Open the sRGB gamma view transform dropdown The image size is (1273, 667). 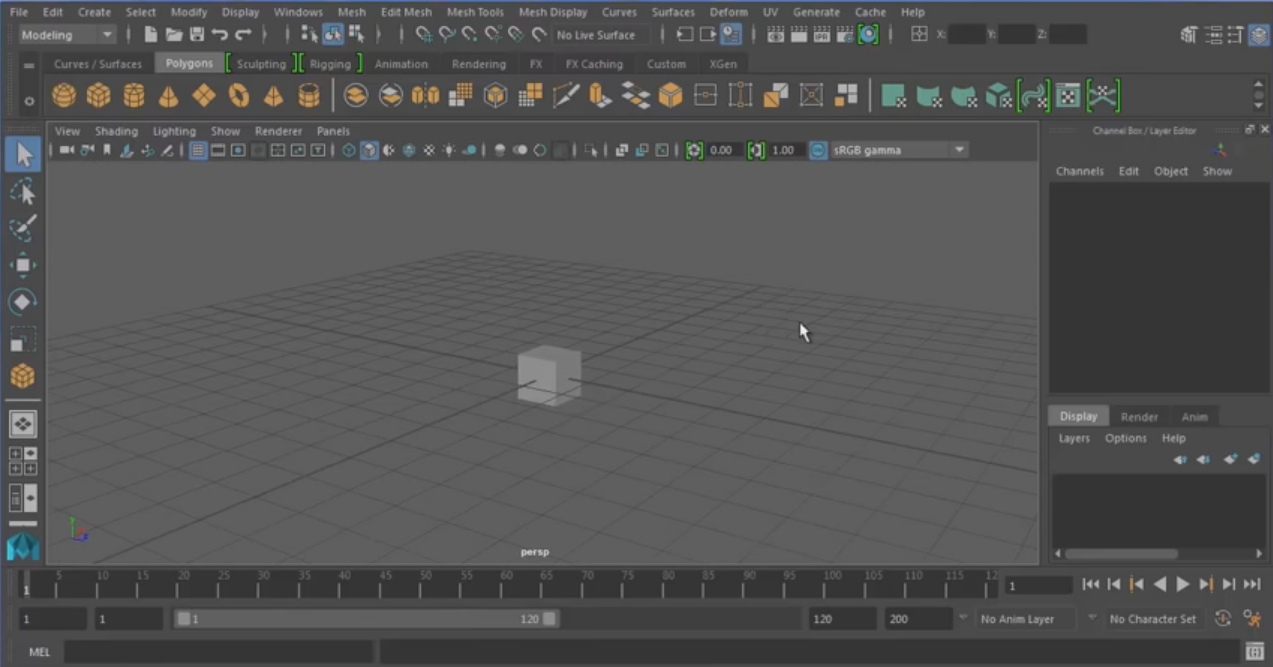click(x=899, y=150)
